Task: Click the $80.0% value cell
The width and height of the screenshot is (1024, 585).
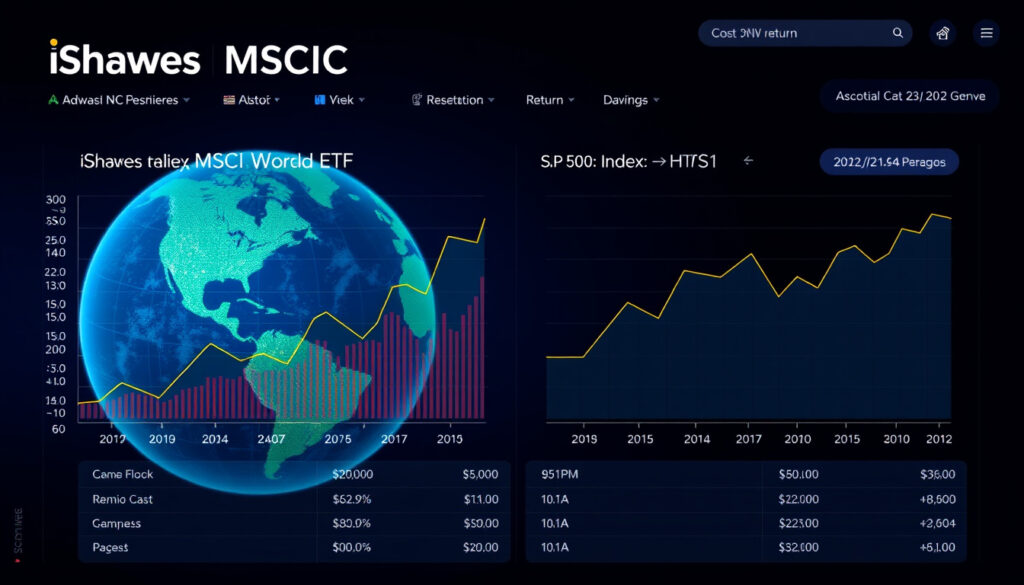Action: (x=351, y=524)
